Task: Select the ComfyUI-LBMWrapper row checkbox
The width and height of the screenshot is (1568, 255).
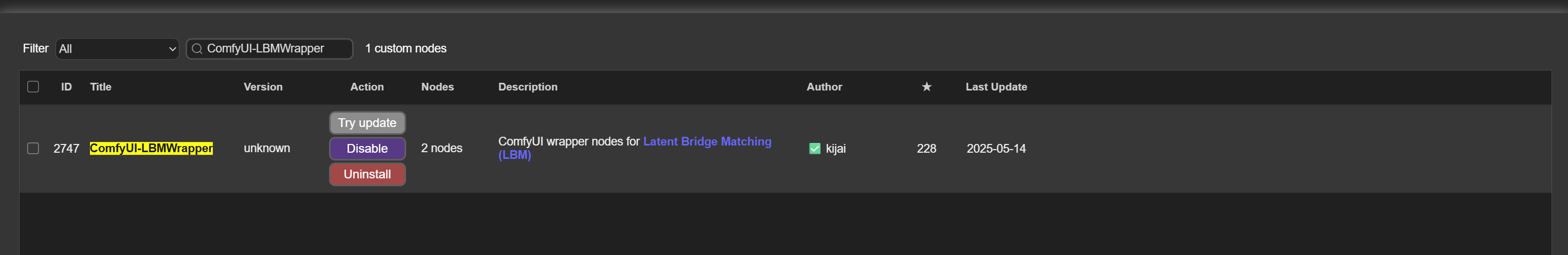Action: pyautogui.click(x=33, y=149)
